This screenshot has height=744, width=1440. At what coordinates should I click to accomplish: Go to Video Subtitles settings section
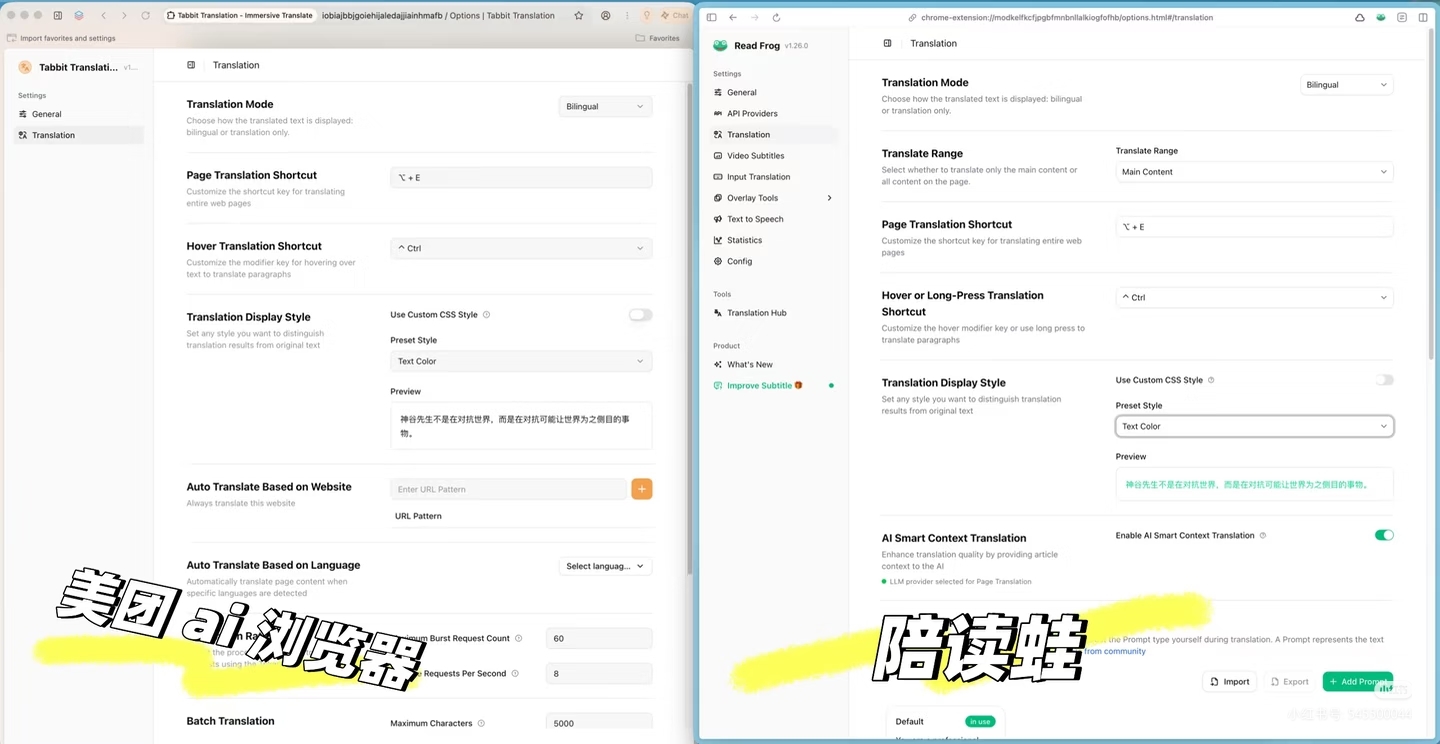click(x=755, y=156)
